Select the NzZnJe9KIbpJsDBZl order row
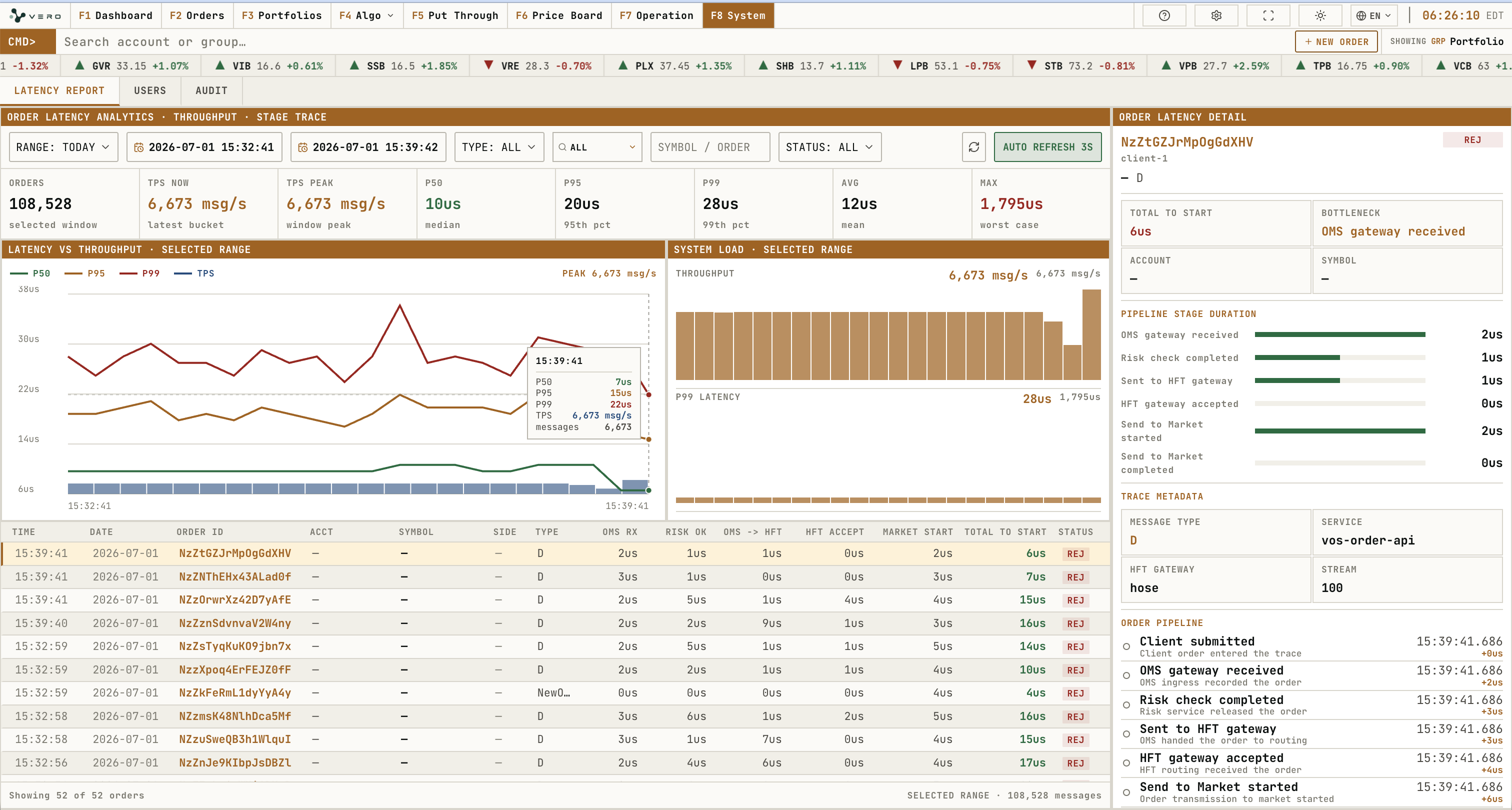The image size is (1512, 810). 555,763
